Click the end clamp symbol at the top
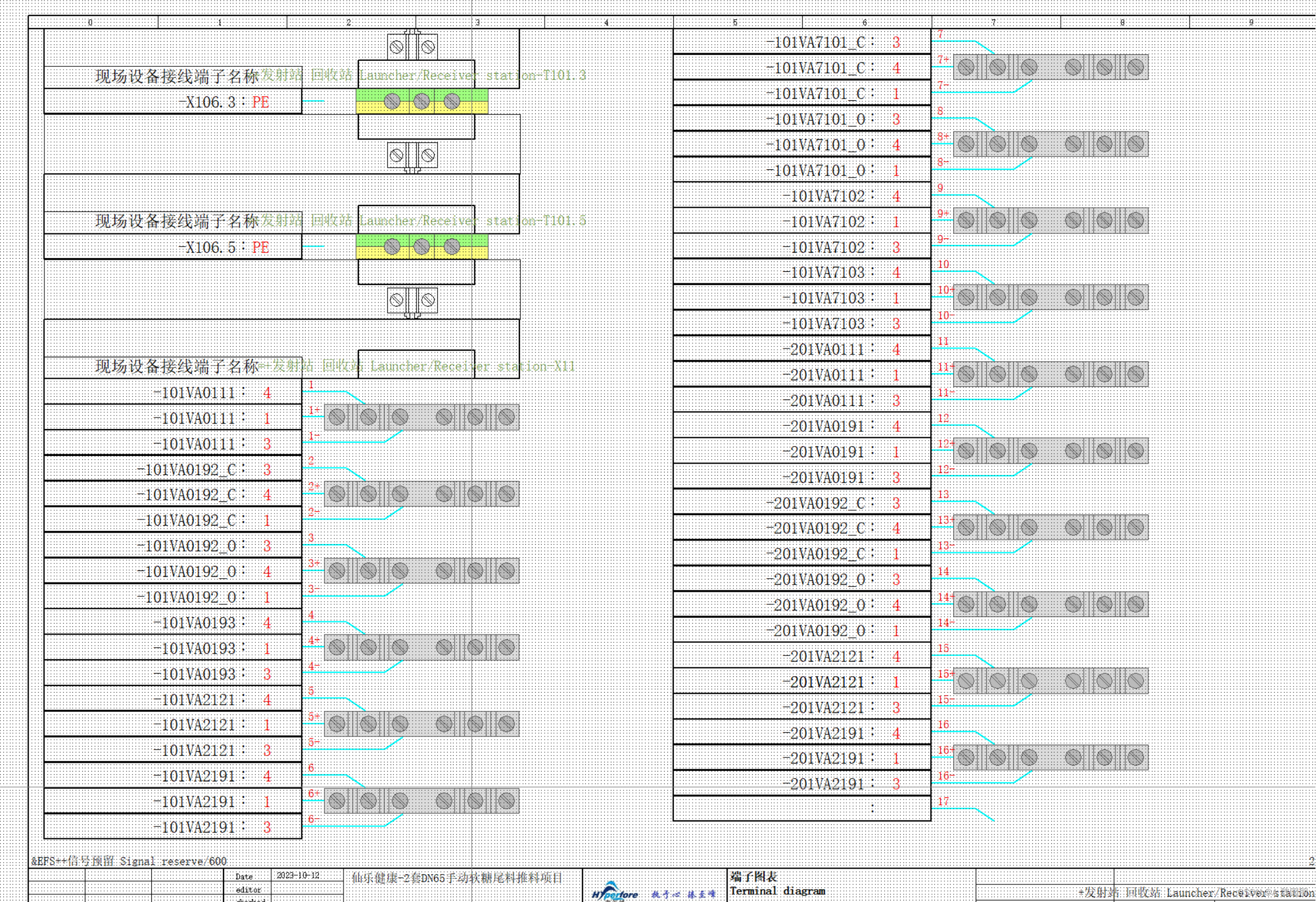This screenshot has width=1316, height=902. pyautogui.click(x=412, y=47)
